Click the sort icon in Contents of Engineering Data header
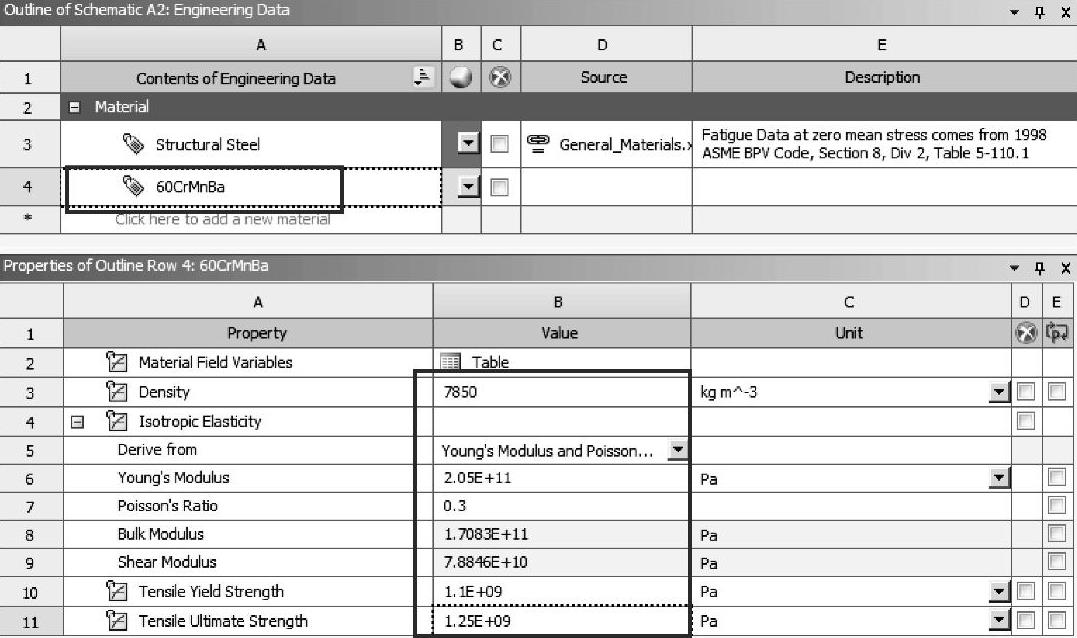 point(423,77)
